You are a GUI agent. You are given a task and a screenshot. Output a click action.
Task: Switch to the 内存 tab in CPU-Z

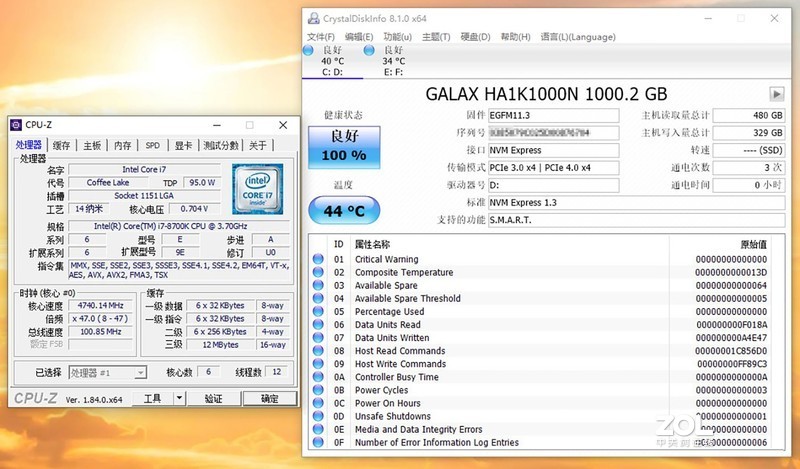click(122, 145)
